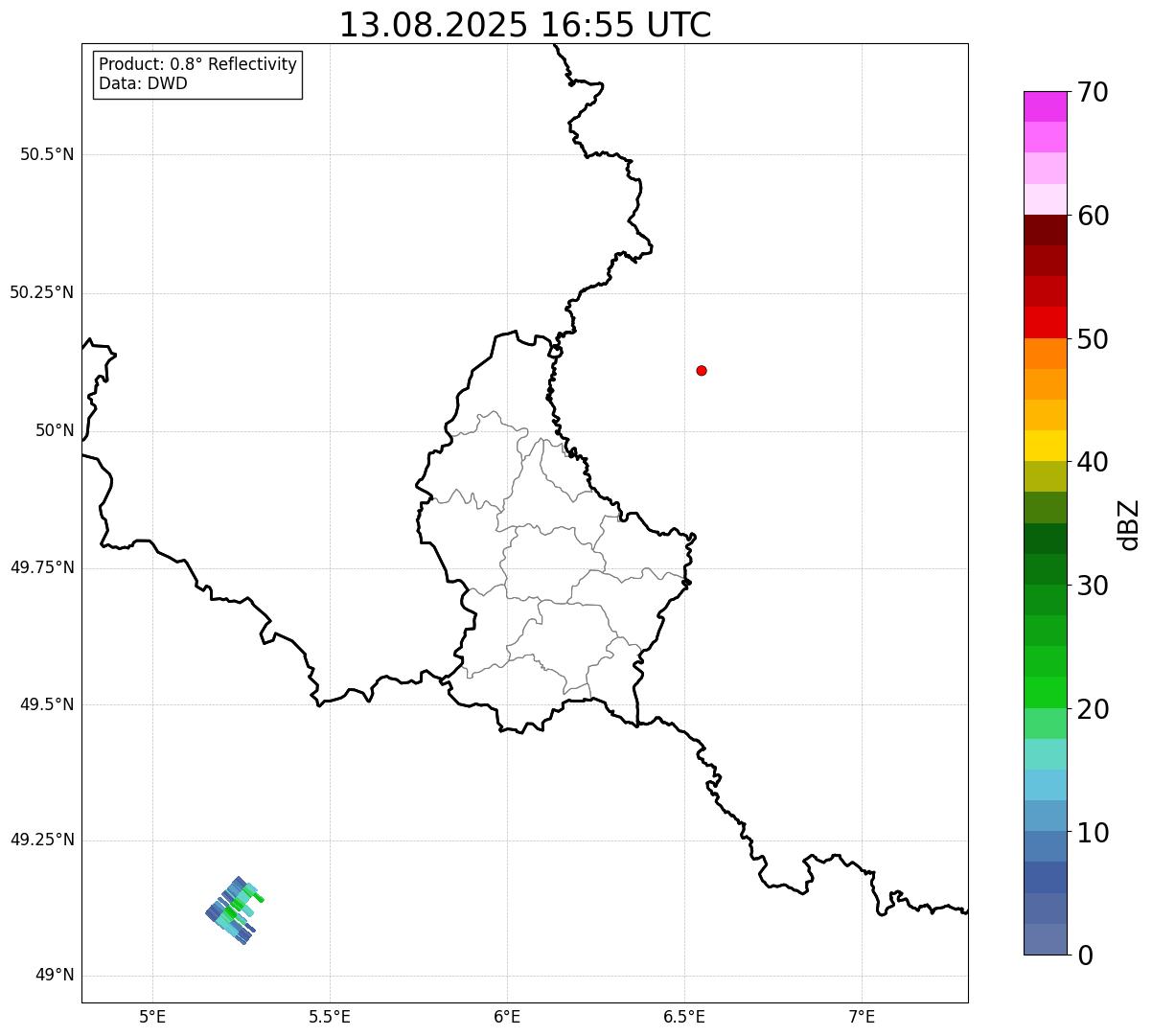Select the yellow 40 dBZ colorbar segment
Screen dimensions: 1152x1036
tap(1045, 446)
